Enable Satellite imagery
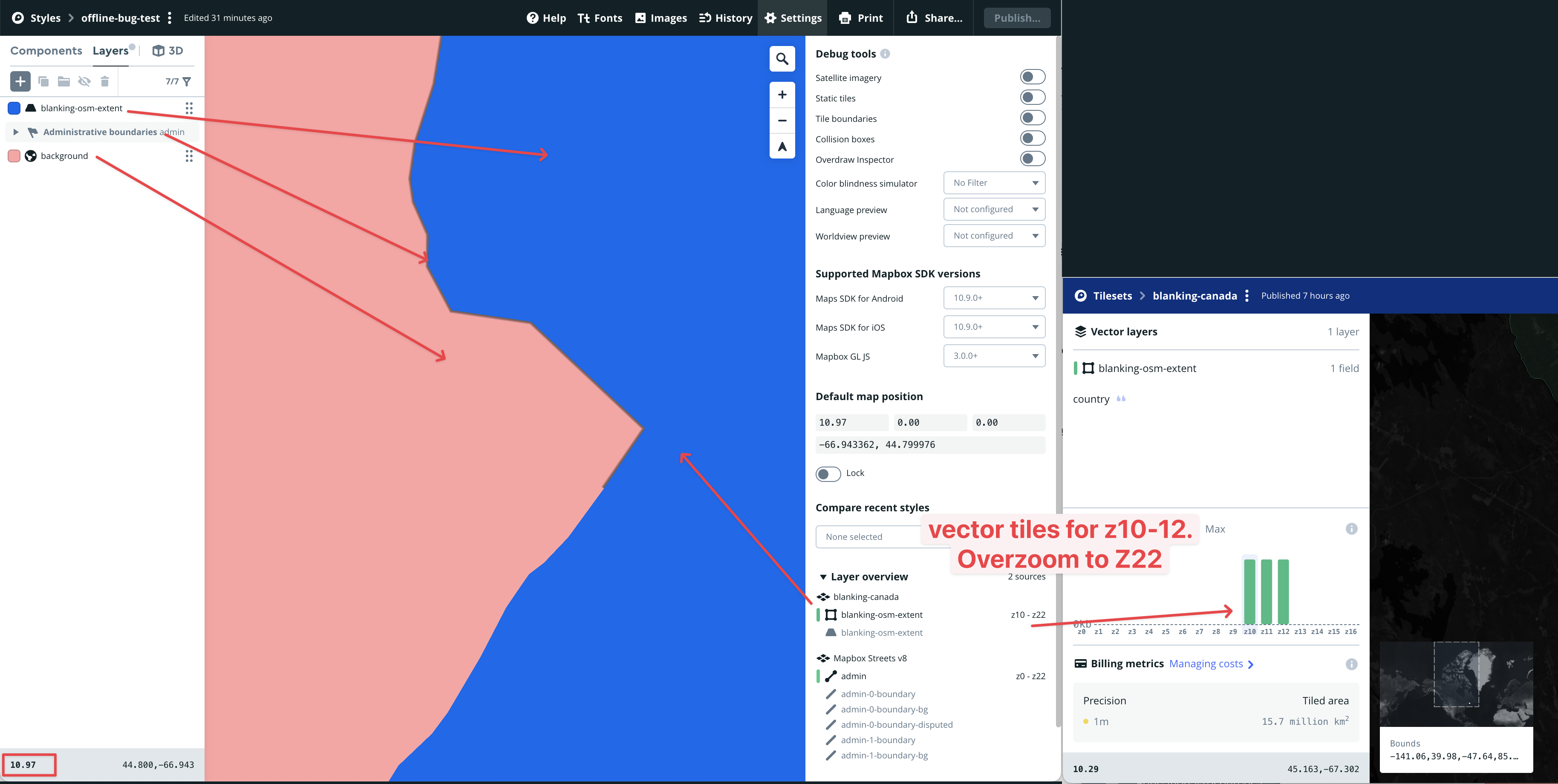1558x784 pixels. point(1033,77)
